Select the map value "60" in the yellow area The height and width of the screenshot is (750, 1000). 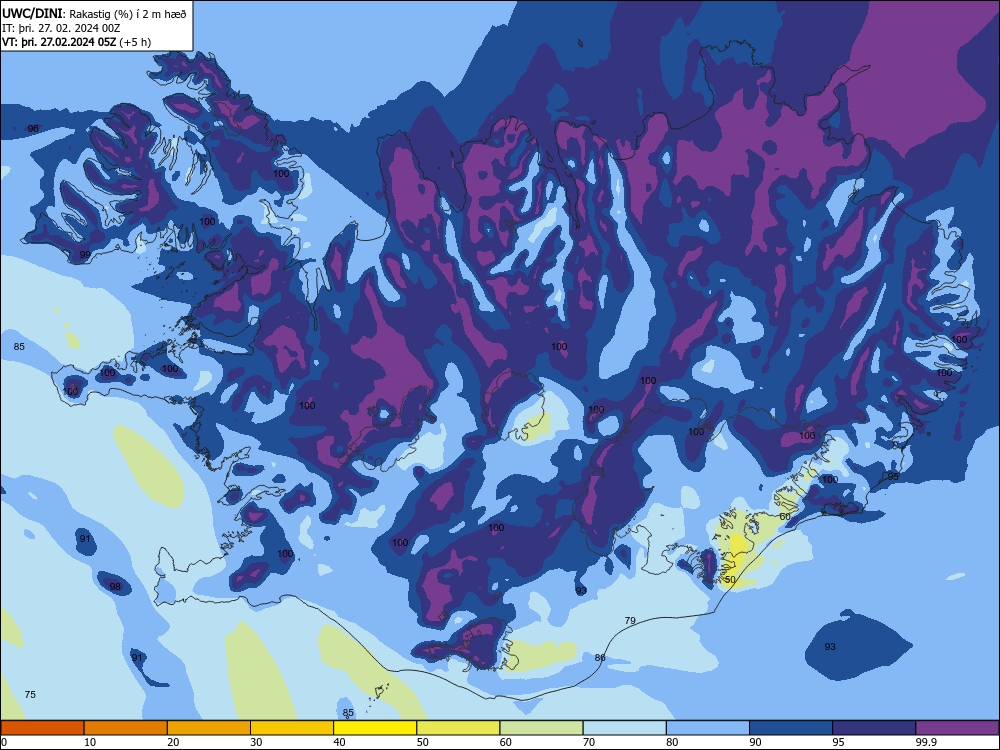pyautogui.click(x=785, y=517)
